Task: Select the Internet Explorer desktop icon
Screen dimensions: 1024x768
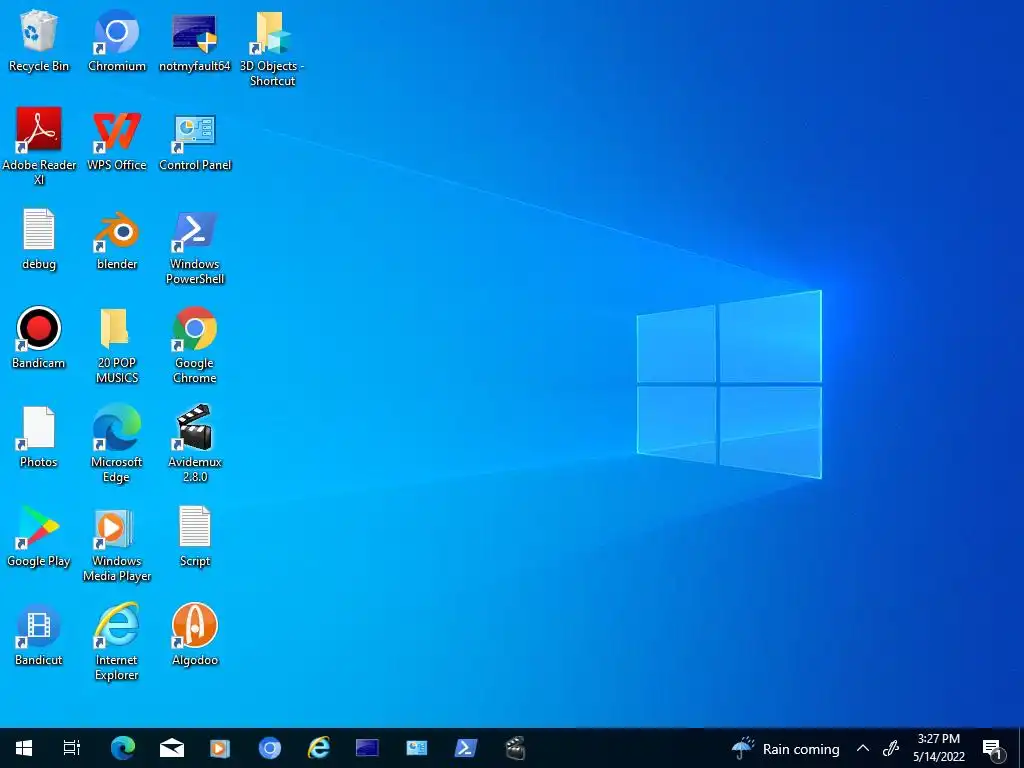Action: (117, 643)
